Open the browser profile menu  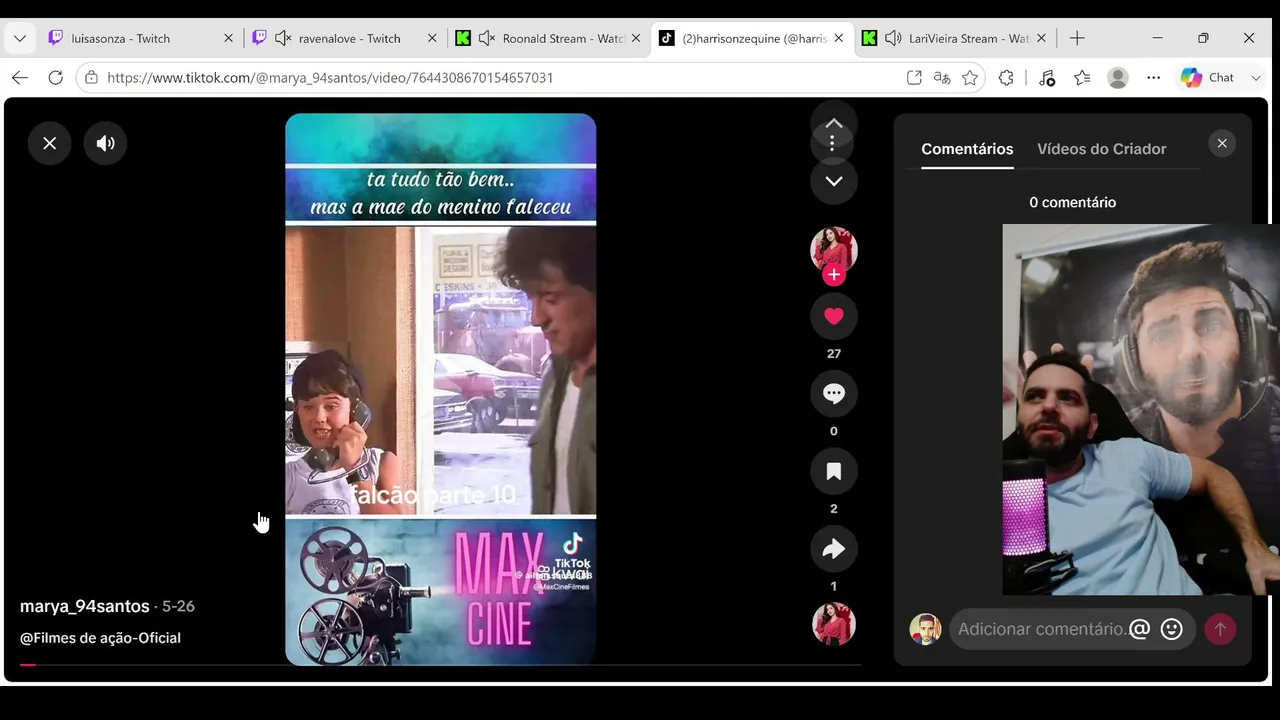tap(1119, 77)
